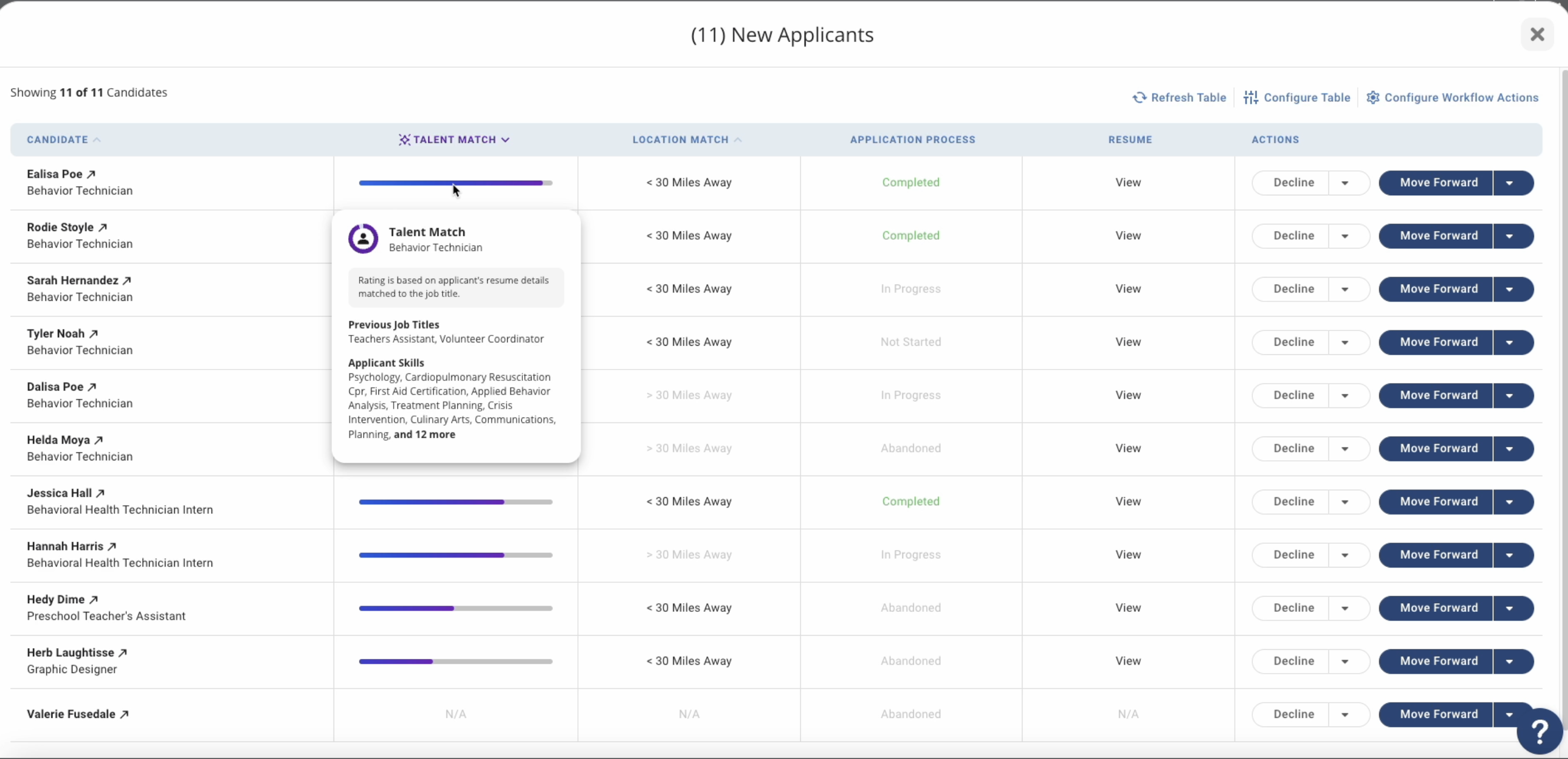Click the Application Process column header
The height and width of the screenshot is (759, 1568).
(913, 140)
